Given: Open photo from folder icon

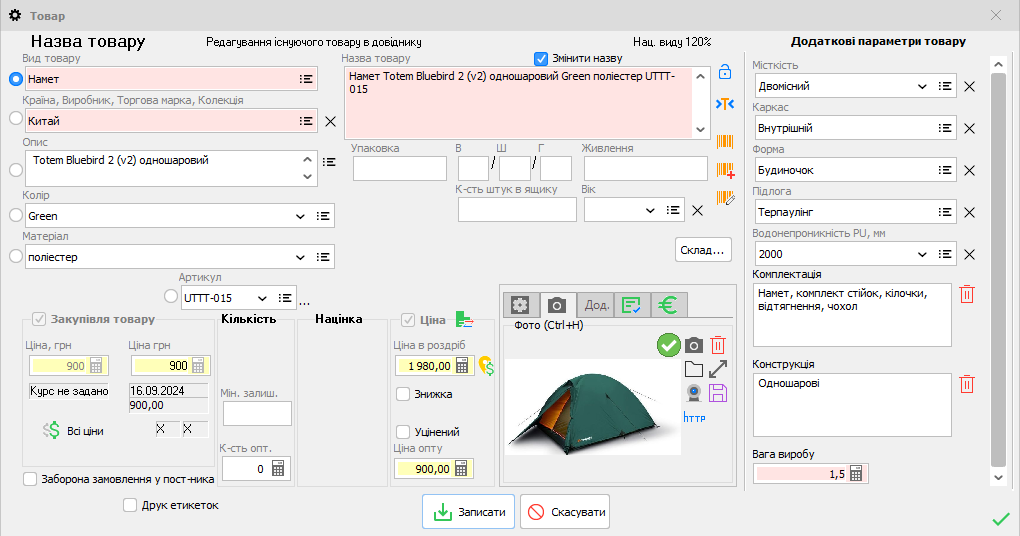Looking at the screenshot, I should tap(693, 369).
